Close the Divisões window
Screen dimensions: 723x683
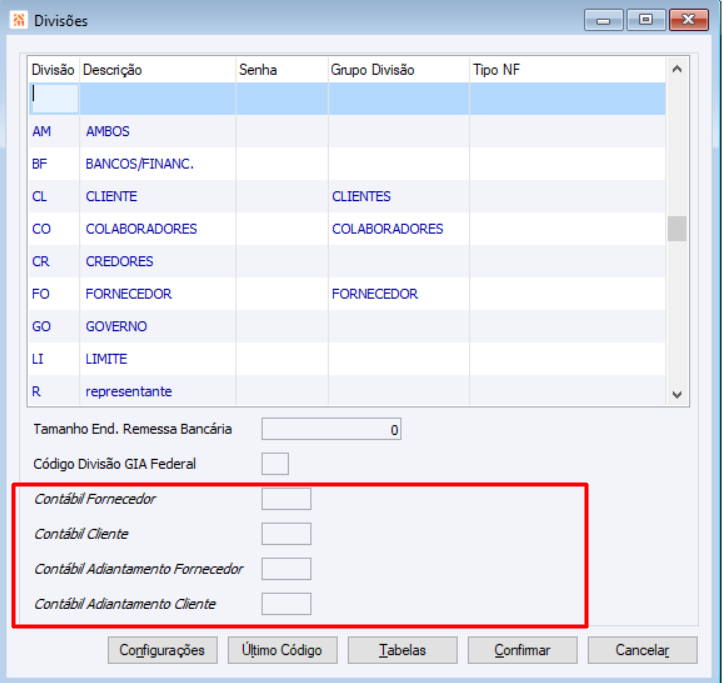click(x=689, y=20)
